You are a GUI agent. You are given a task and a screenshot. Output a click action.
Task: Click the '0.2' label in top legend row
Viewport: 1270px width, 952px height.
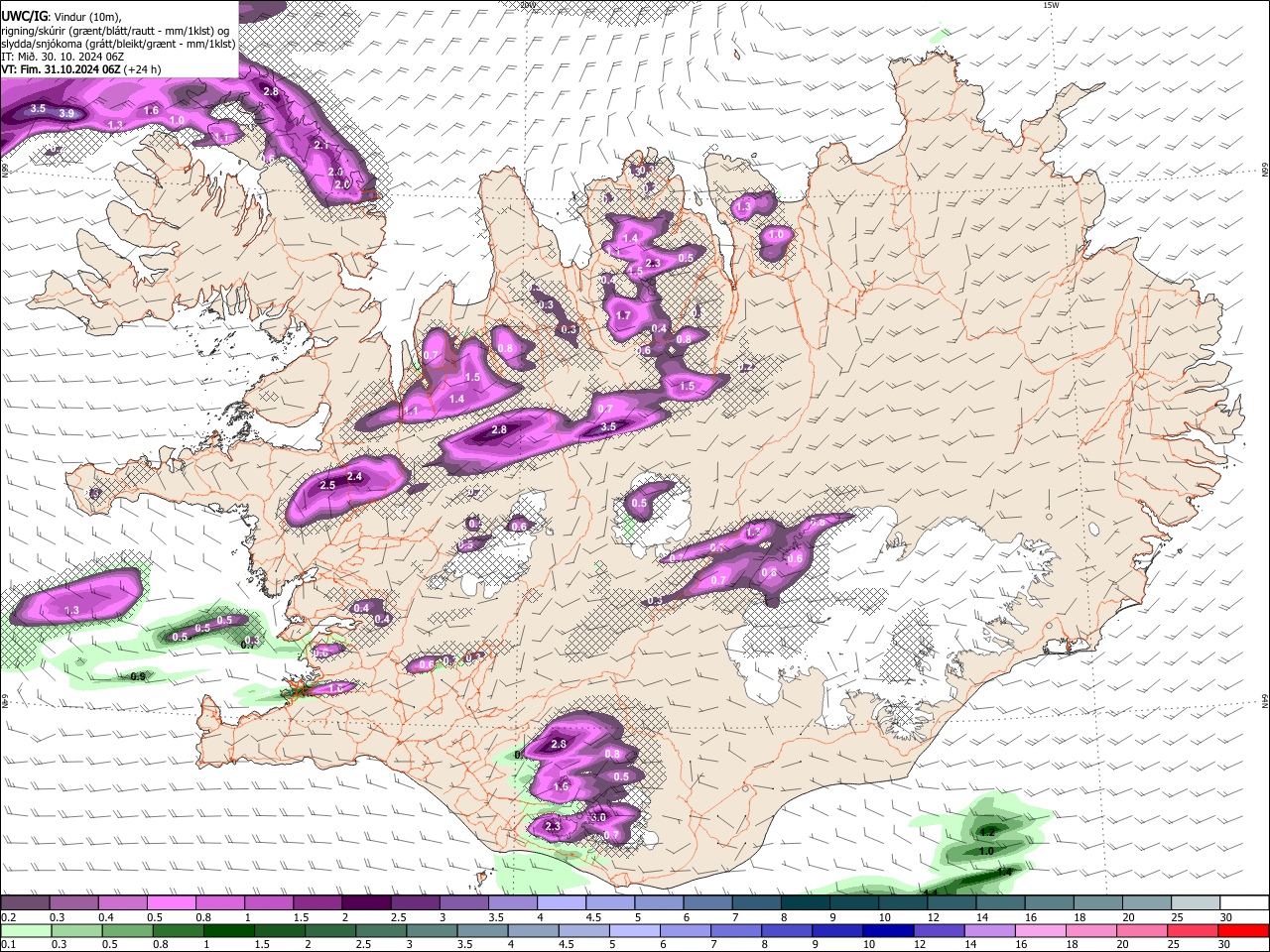pos(8,917)
